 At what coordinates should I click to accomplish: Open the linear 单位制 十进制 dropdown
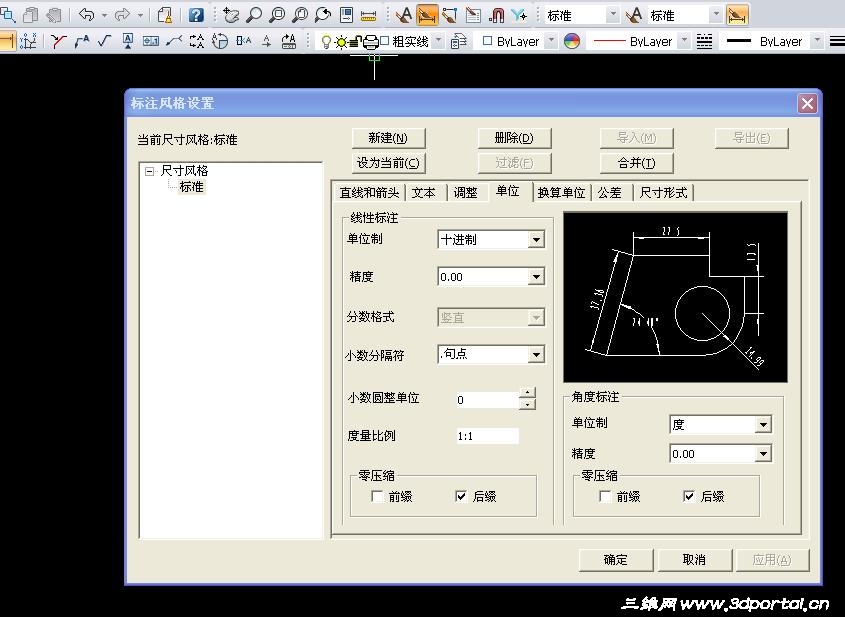pyautogui.click(x=536, y=239)
